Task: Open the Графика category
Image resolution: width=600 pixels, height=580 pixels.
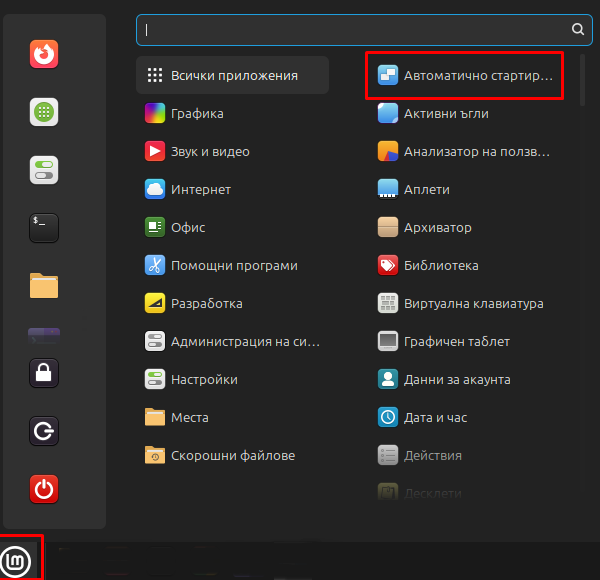Action: pyautogui.click(x=233, y=113)
